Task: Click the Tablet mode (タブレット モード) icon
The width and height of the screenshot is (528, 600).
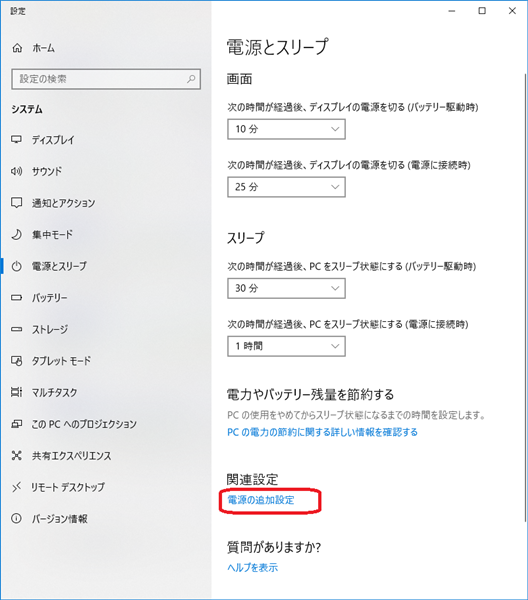Action: point(16,360)
